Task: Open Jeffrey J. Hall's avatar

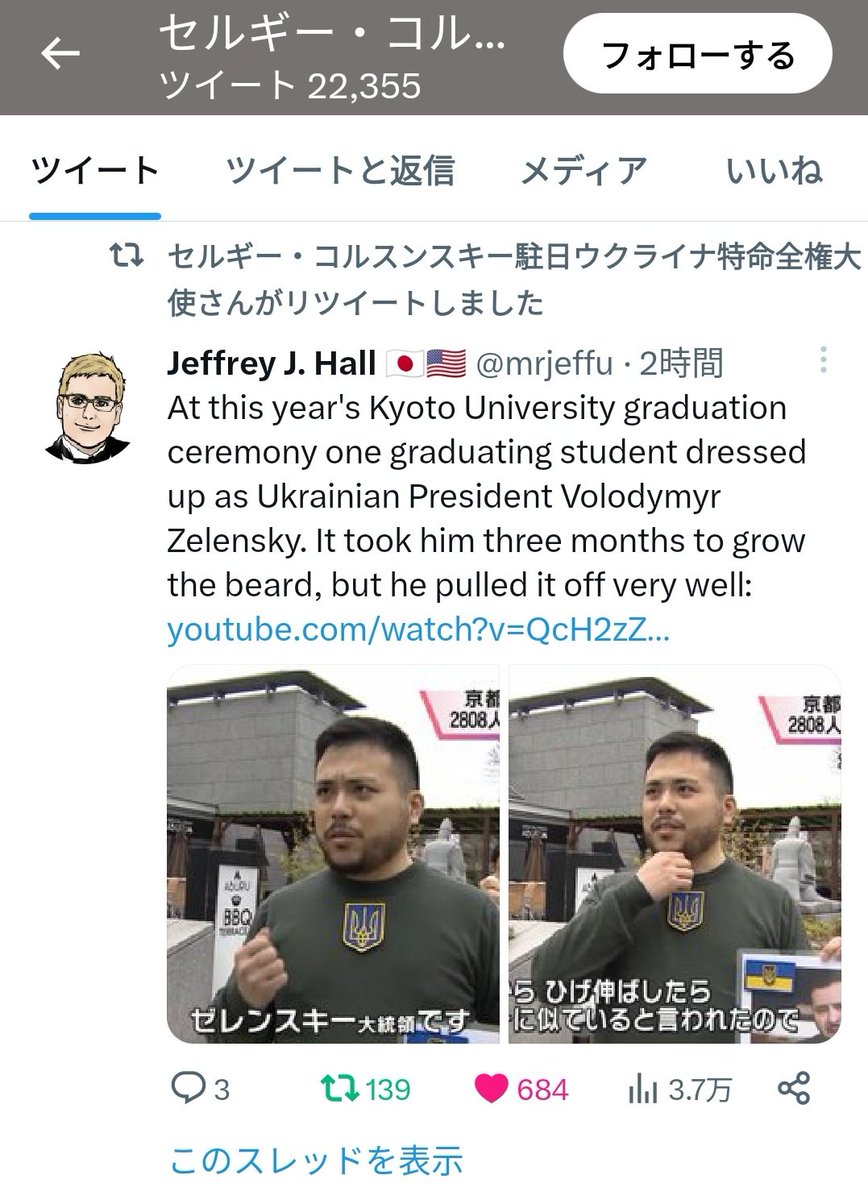Action: coord(87,406)
